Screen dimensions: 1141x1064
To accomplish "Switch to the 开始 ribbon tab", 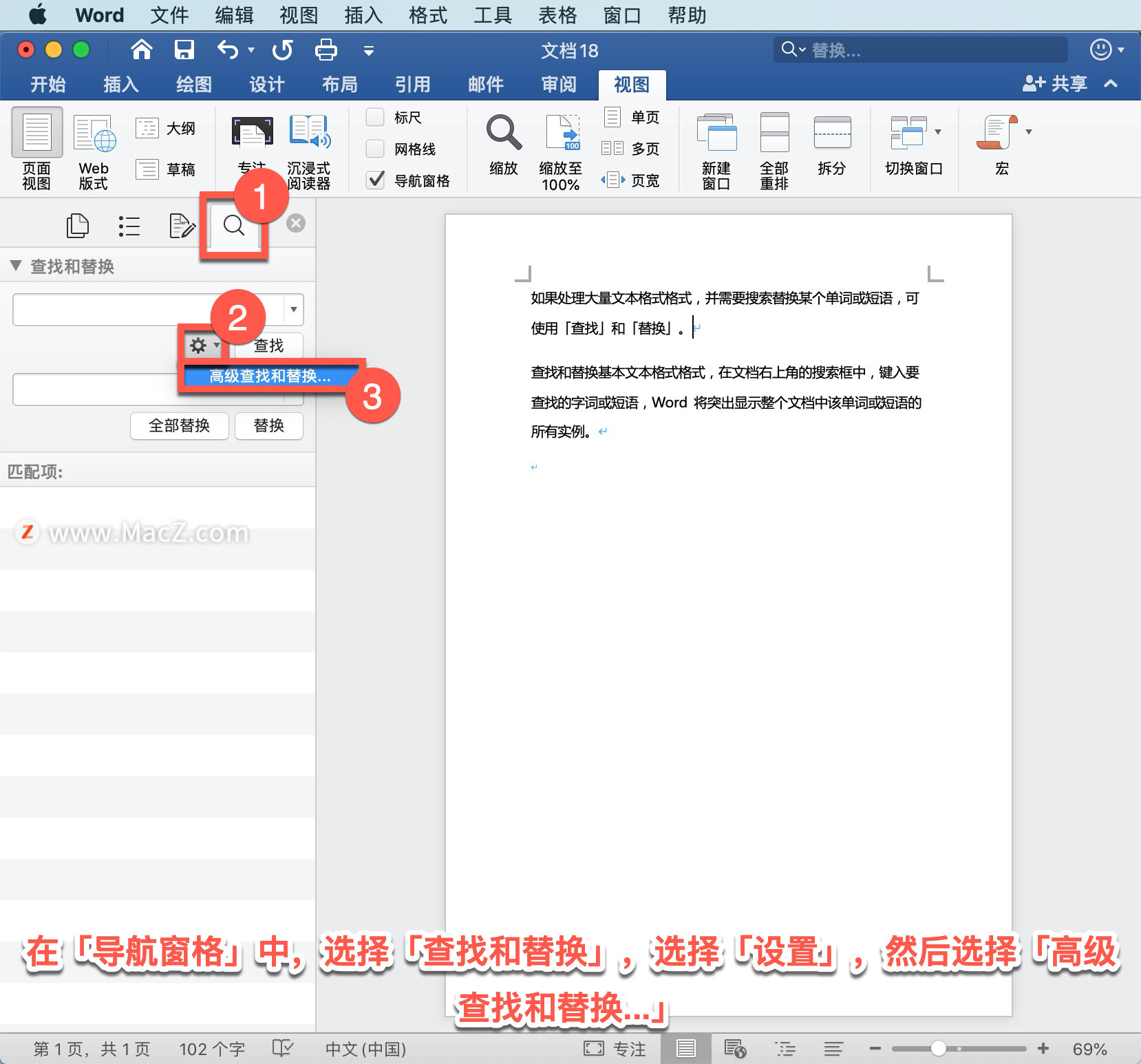I will pos(48,85).
